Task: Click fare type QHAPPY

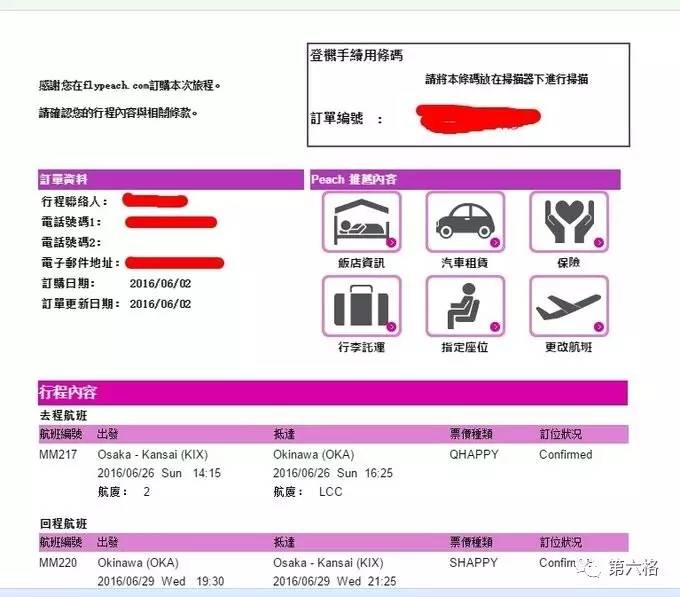Action: [x=474, y=454]
